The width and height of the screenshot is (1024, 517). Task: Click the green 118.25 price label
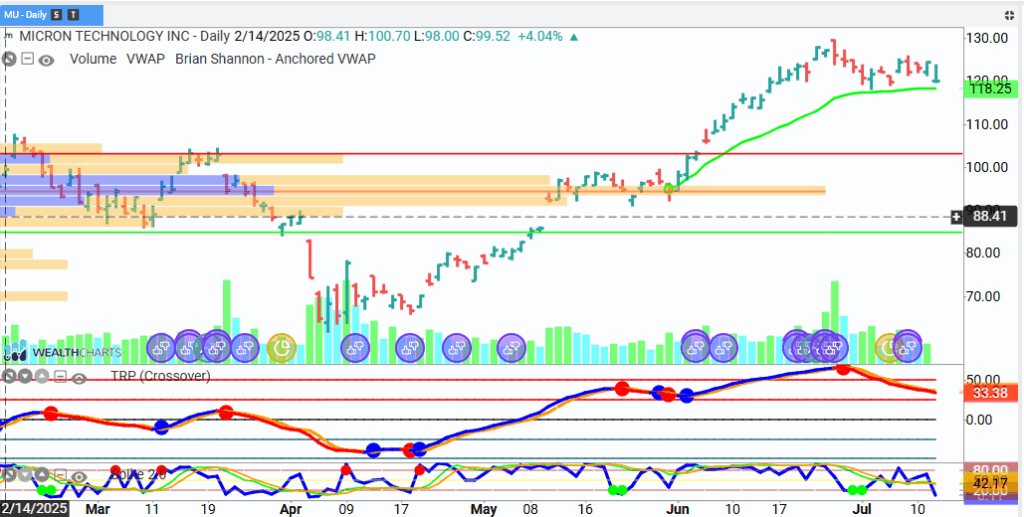coord(991,89)
